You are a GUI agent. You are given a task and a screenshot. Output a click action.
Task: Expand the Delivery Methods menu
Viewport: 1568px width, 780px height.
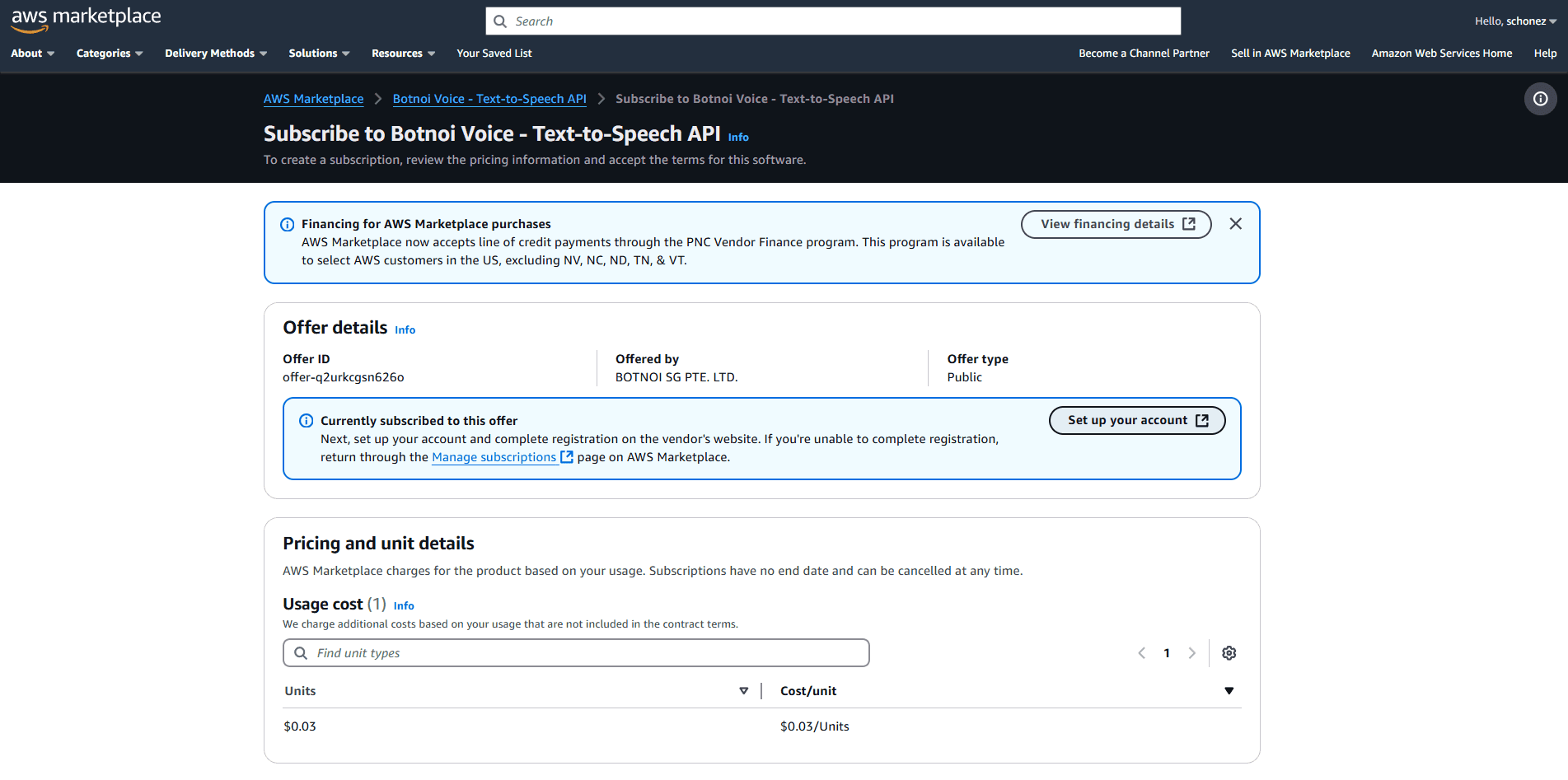click(216, 54)
